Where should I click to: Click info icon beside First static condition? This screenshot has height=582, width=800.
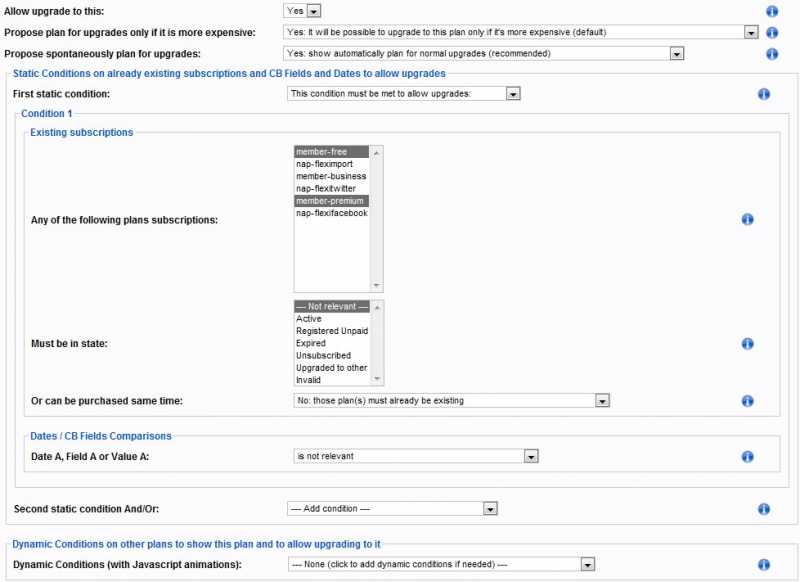pos(764,94)
